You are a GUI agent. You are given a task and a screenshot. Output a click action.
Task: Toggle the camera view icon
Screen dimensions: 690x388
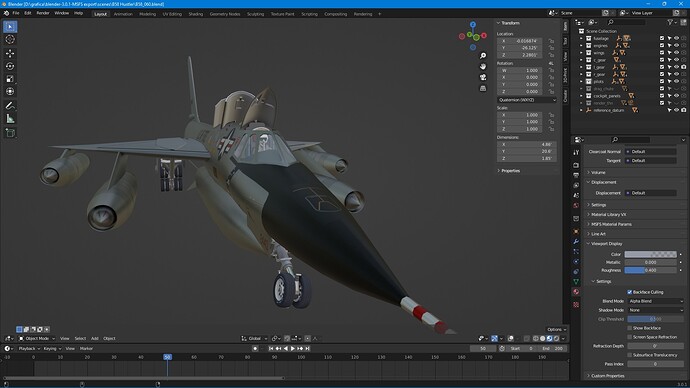(x=483, y=77)
